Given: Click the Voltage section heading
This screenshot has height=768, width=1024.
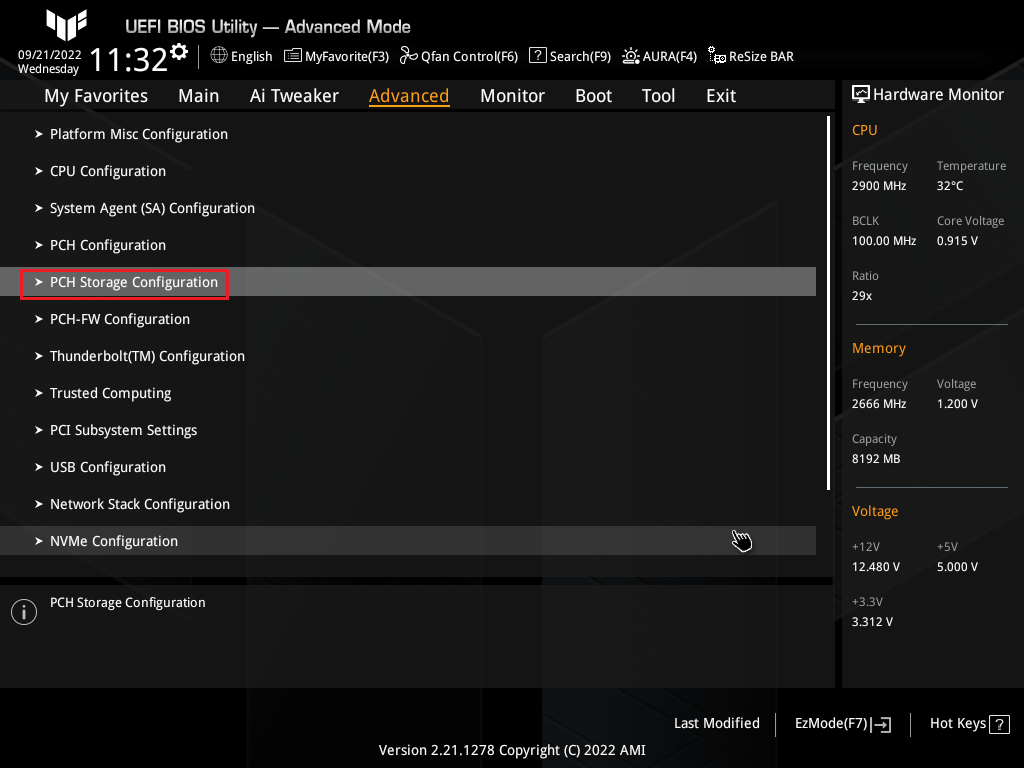Looking at the screenshot, I should point(874,511).
